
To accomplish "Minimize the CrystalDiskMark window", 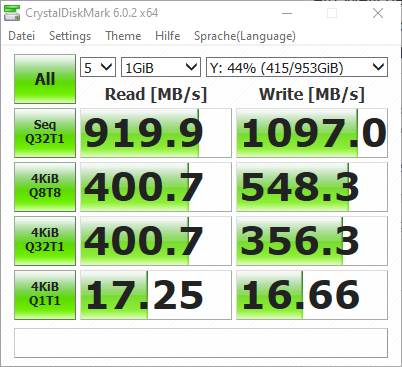I will coord(287,13).
